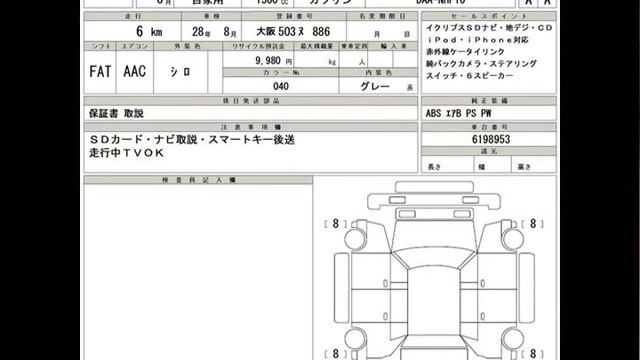Click lower-right tire mark "[8]" on diagram

tap(533, 353)
